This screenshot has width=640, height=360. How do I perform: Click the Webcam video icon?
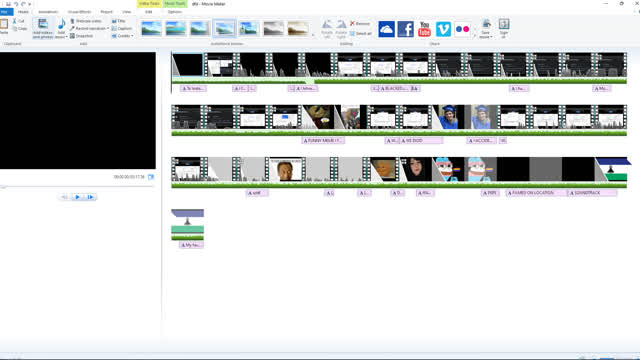pos(72,21)
